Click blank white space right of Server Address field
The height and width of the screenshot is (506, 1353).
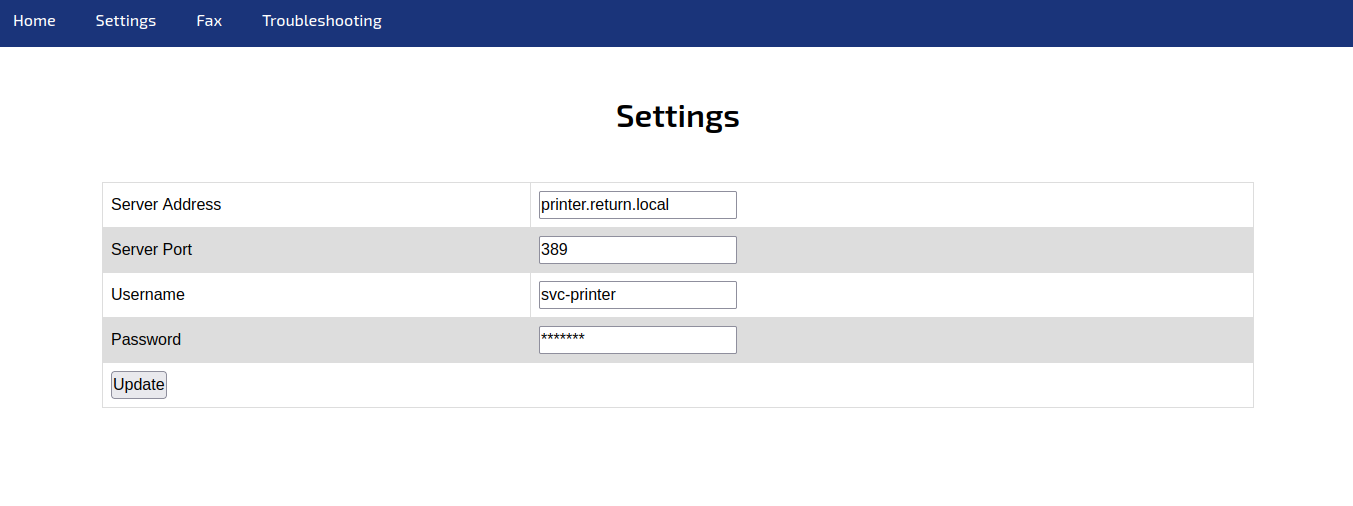pyautogui.click(x=995, y=205)
